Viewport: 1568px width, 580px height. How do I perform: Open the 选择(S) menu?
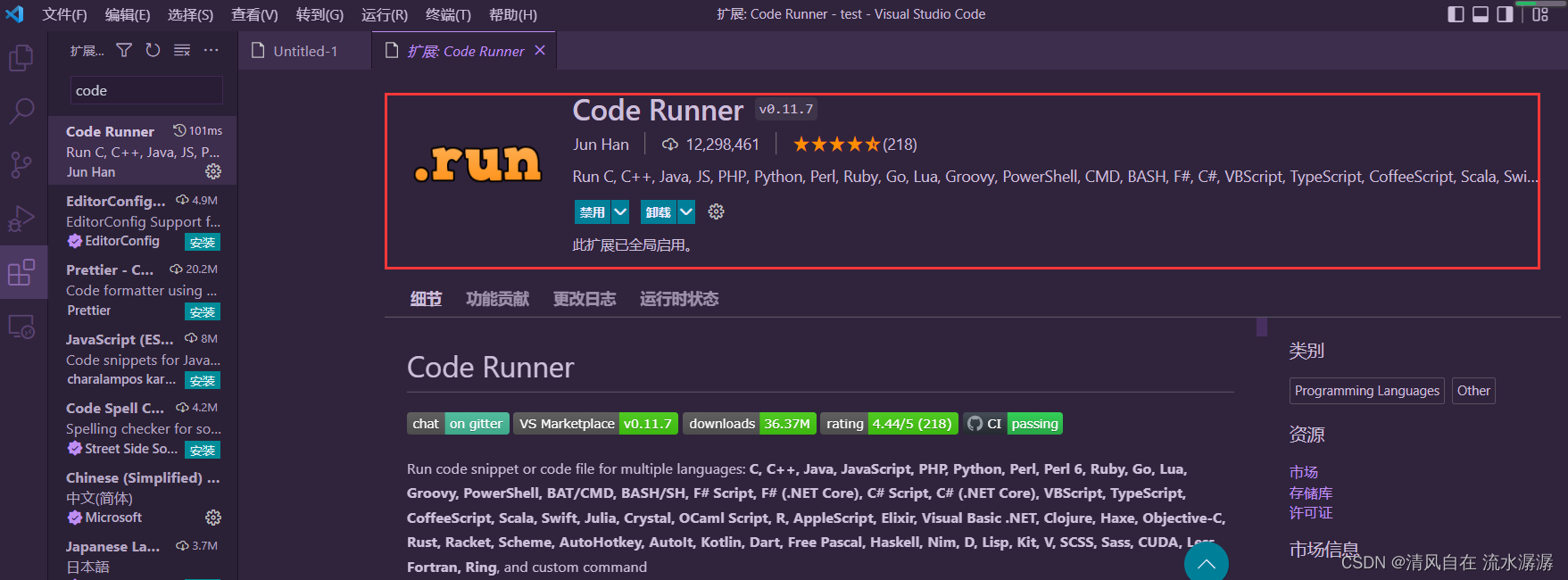tap(190, 14)
